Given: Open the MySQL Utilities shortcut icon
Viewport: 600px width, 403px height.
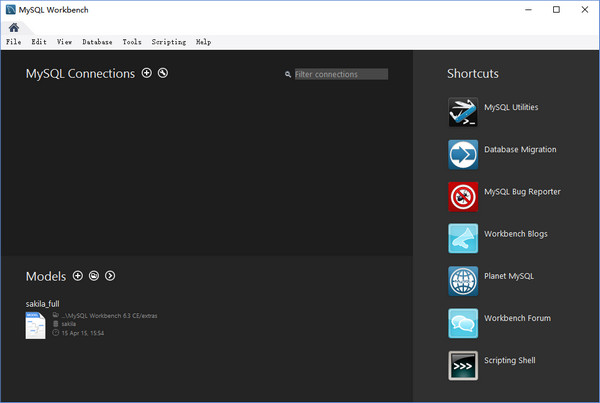Looking at the screenshot, I should (463, 112).
